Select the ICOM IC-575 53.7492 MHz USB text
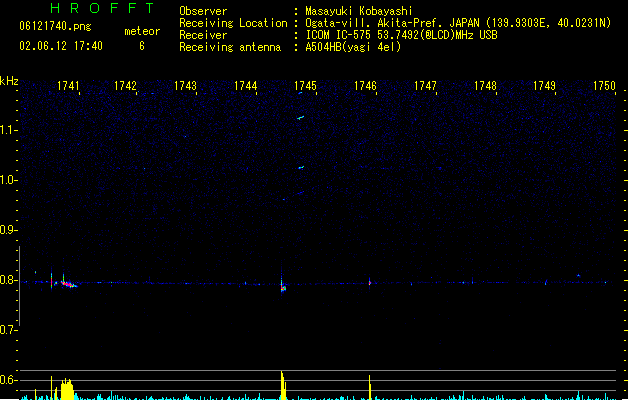This screenshot has height=400, width=629. [x=401, y=35]
